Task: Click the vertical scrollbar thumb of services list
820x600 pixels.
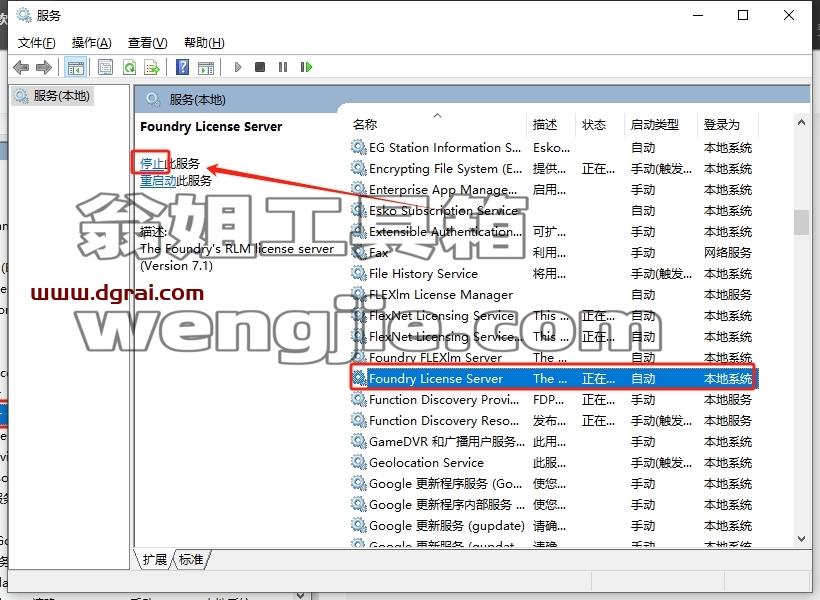Action: click(x=801, y=222)
